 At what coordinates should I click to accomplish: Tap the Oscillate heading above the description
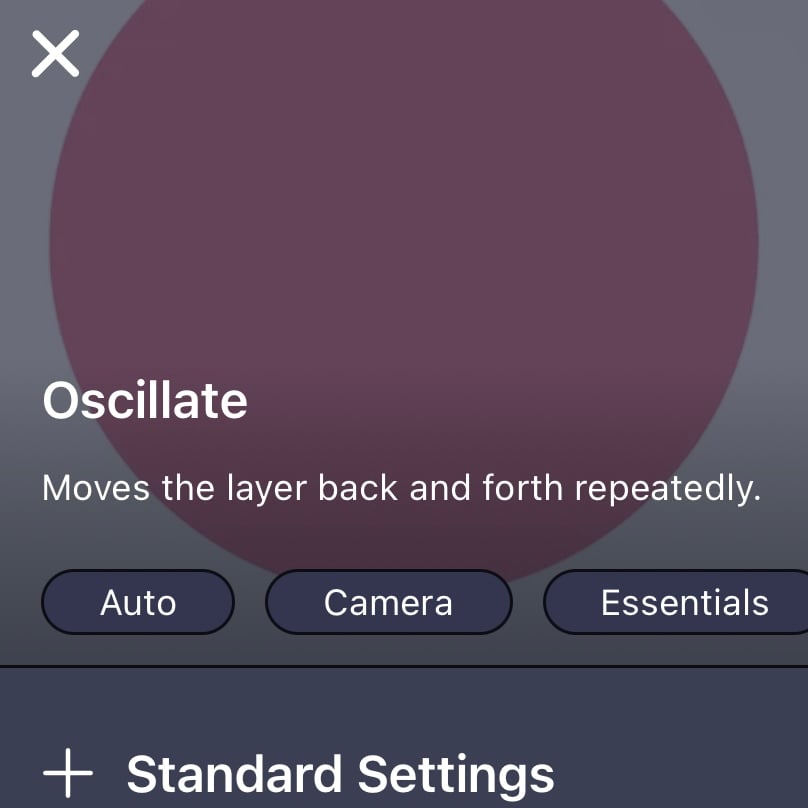[x=145, y=401]
